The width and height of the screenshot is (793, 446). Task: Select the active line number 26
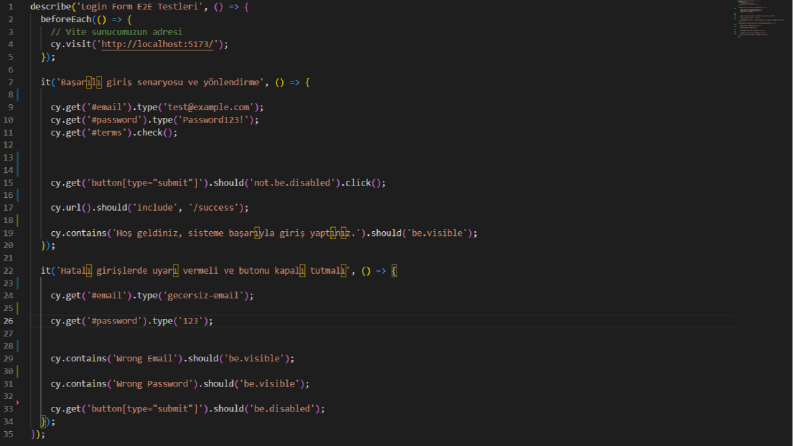click(x=8, y=321)
